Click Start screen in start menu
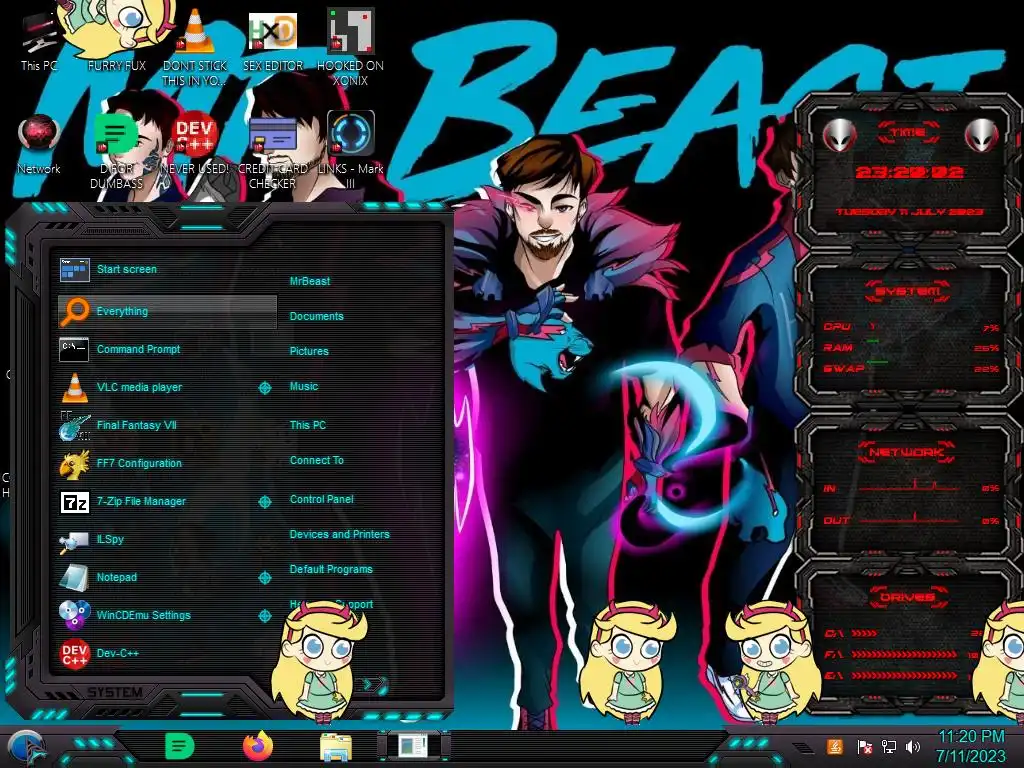Viewport: 1024px width, 768px height. [167, 269]
